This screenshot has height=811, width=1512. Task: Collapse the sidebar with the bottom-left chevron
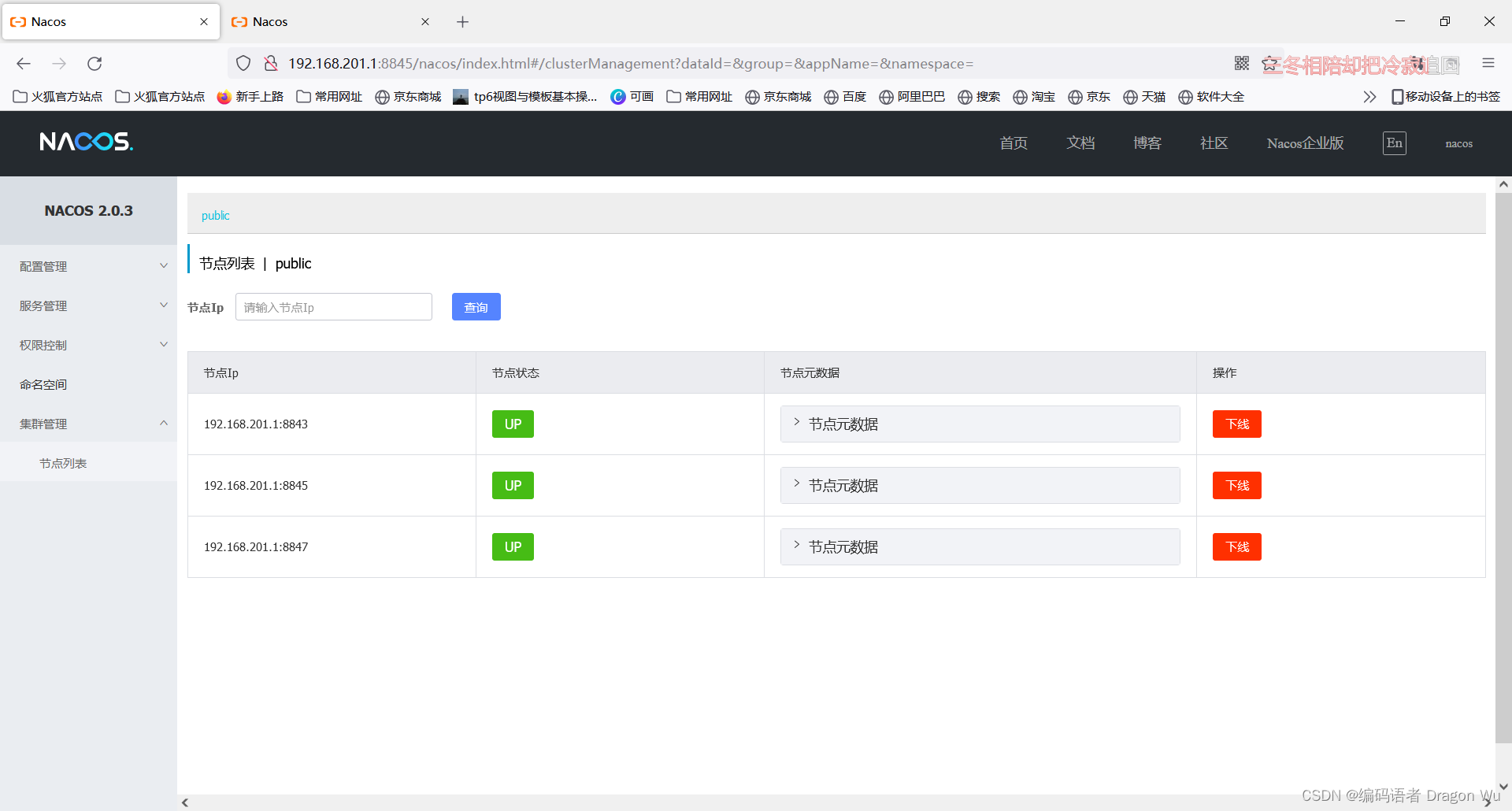point(185,802)
